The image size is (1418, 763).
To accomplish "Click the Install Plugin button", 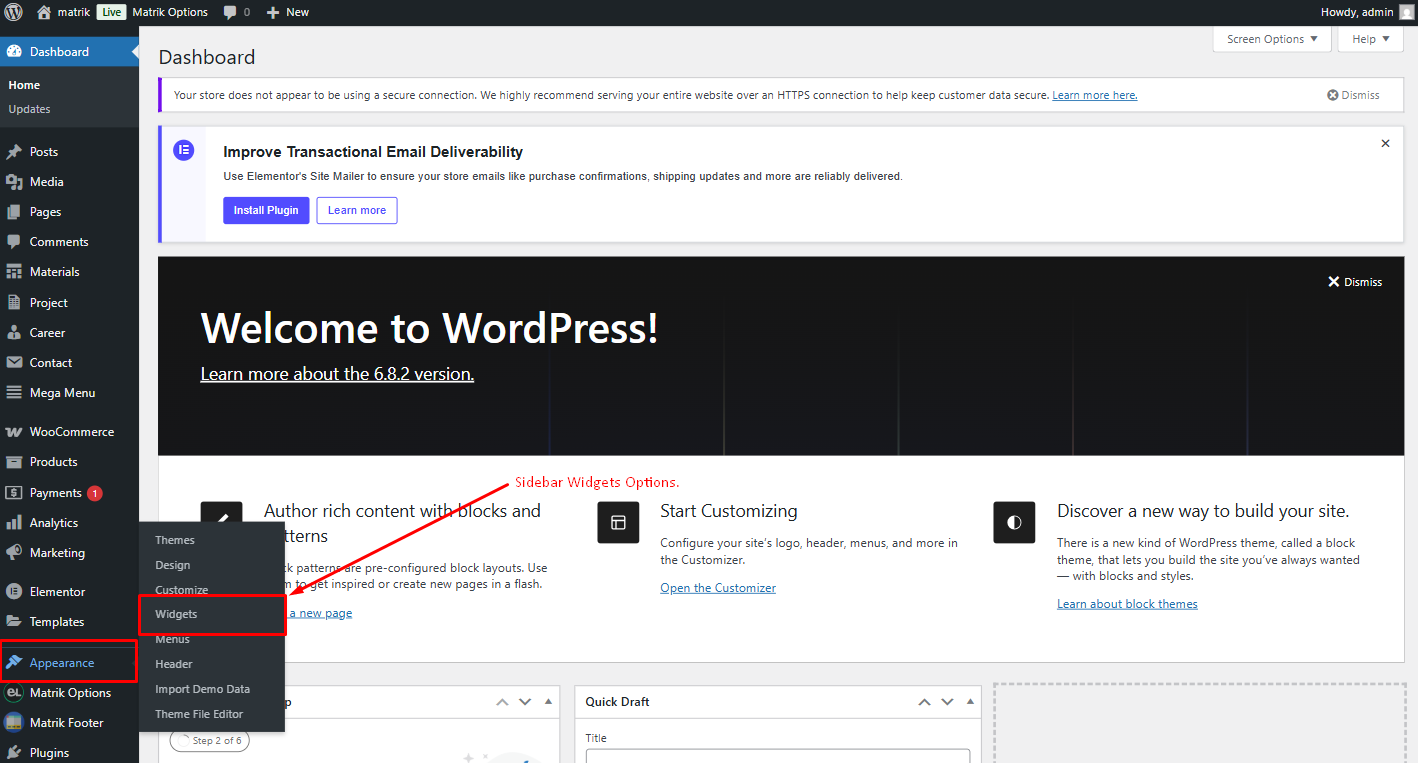I will coord(266,210).
